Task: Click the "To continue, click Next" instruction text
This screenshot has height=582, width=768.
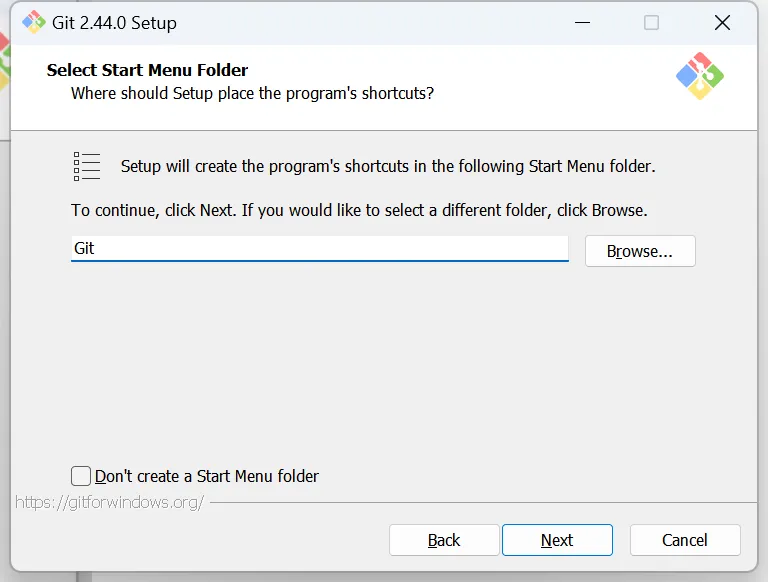Action: [x=359, y=210]
